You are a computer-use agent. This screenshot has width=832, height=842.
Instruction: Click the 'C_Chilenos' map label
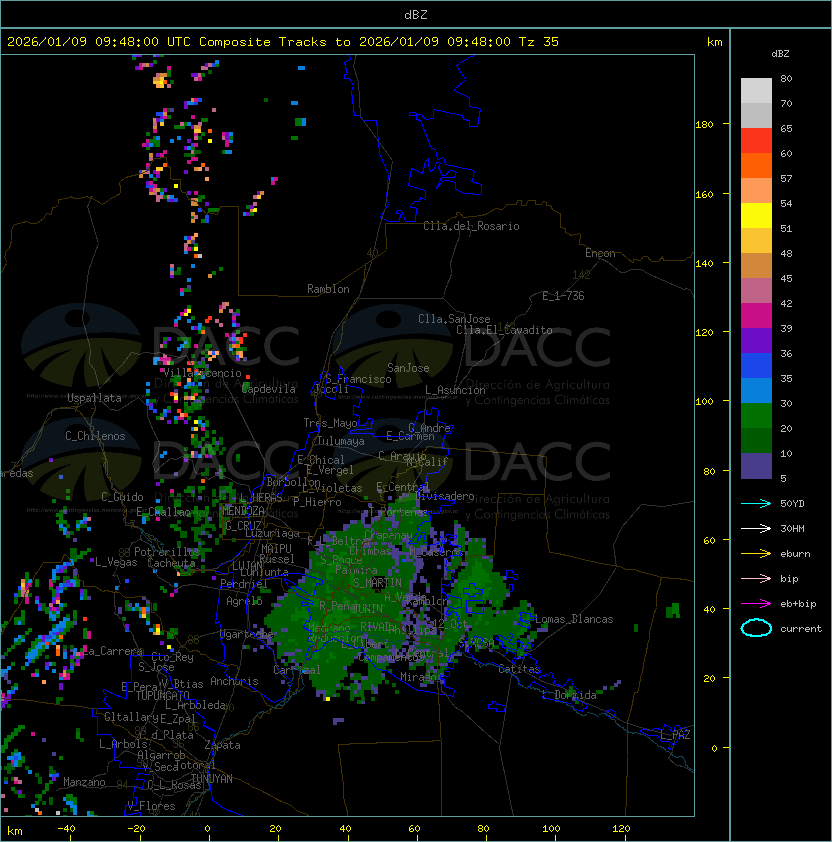pyautogui.click(x=95, y=436)
